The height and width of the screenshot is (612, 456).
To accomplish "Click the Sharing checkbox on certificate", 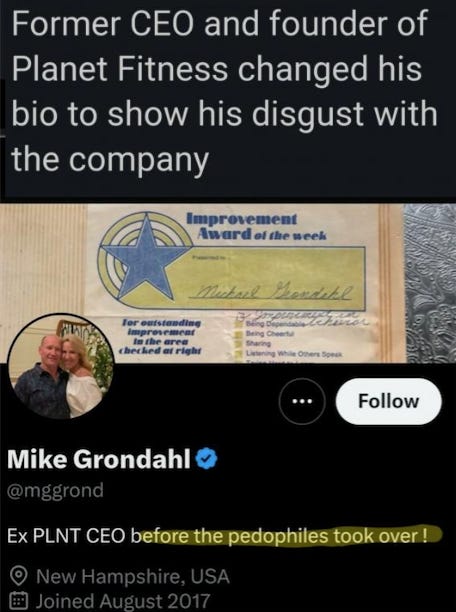I will click(239, 344).
